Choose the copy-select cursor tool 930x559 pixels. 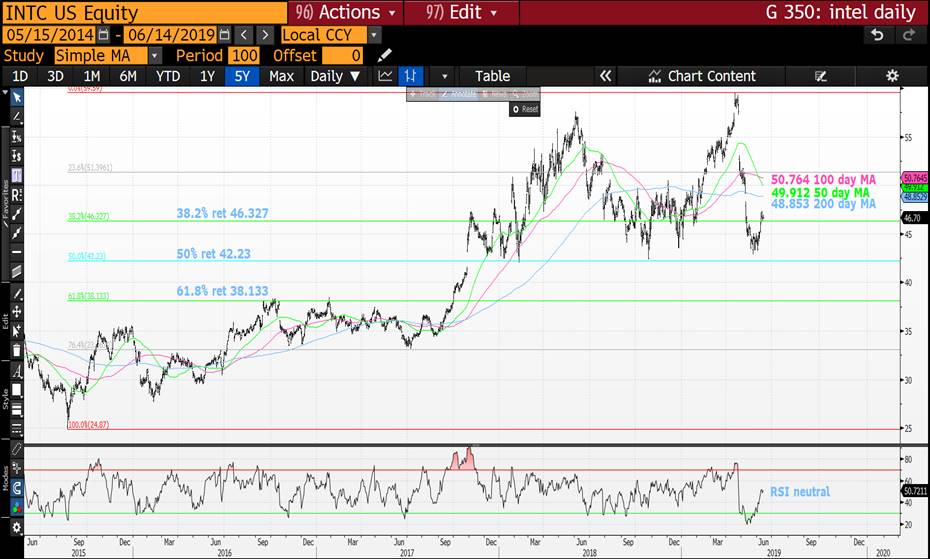[17, 331]
